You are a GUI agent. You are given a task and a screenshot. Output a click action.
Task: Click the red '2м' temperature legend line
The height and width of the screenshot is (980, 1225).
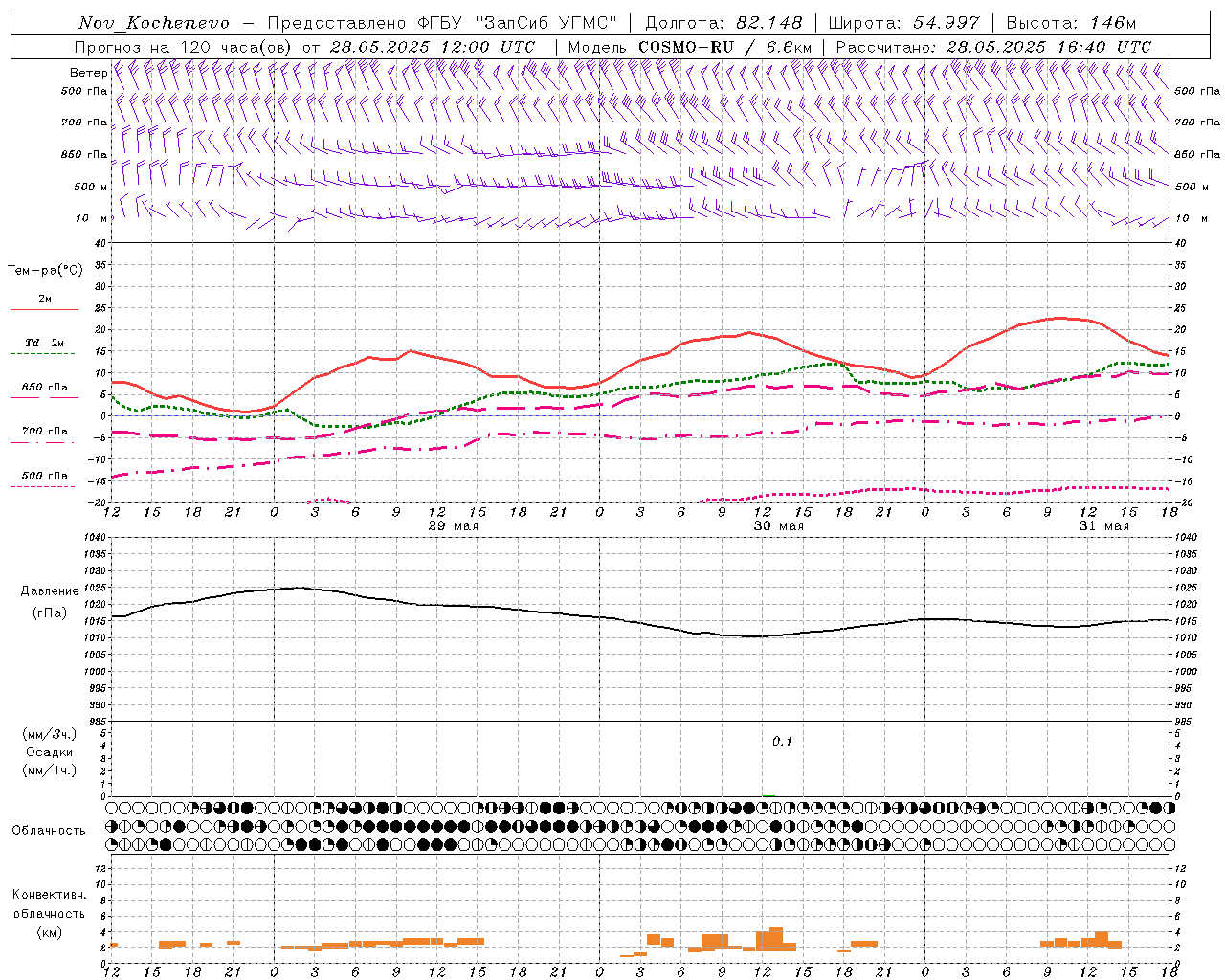[x=44, y=309]
